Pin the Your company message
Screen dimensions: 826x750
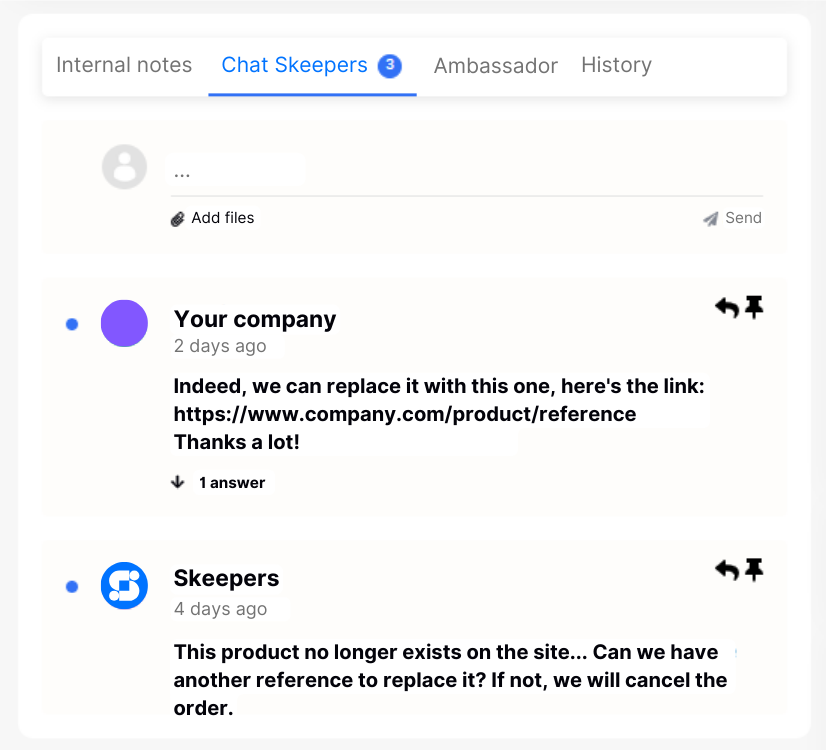753,307
